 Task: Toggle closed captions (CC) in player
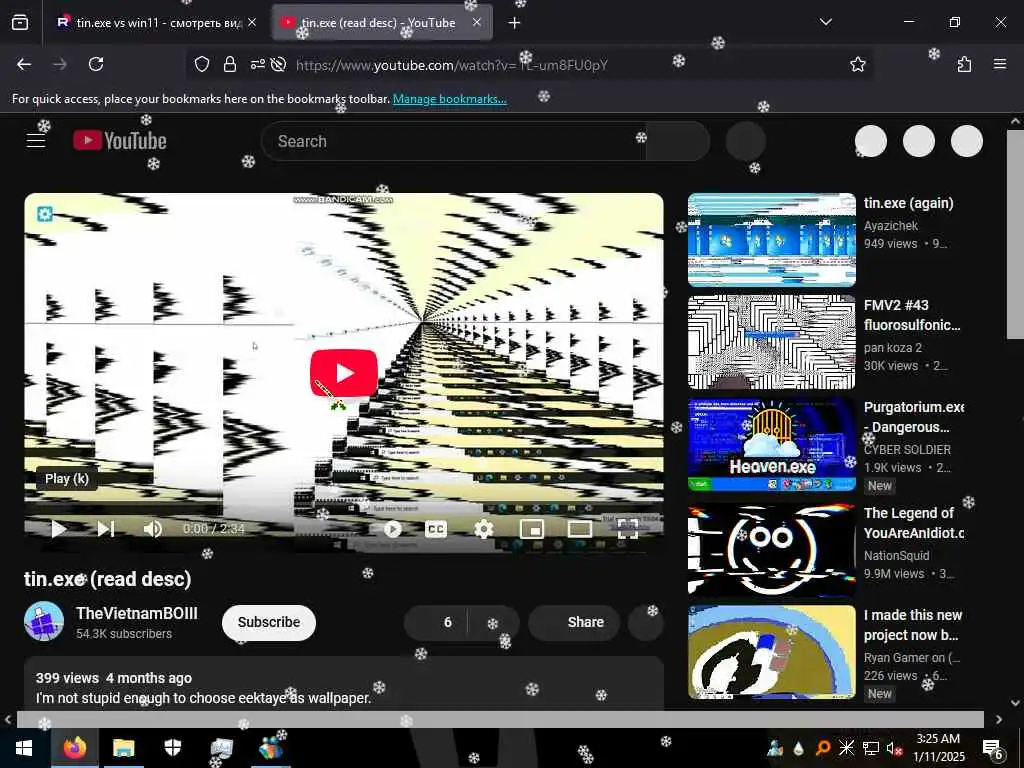click(x=436, y=529)
